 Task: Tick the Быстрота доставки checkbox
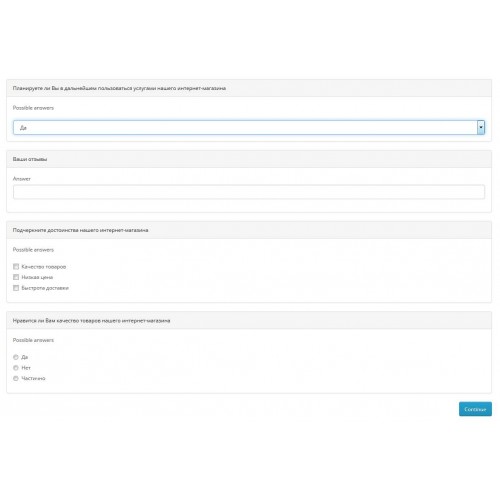pos(16,288)
